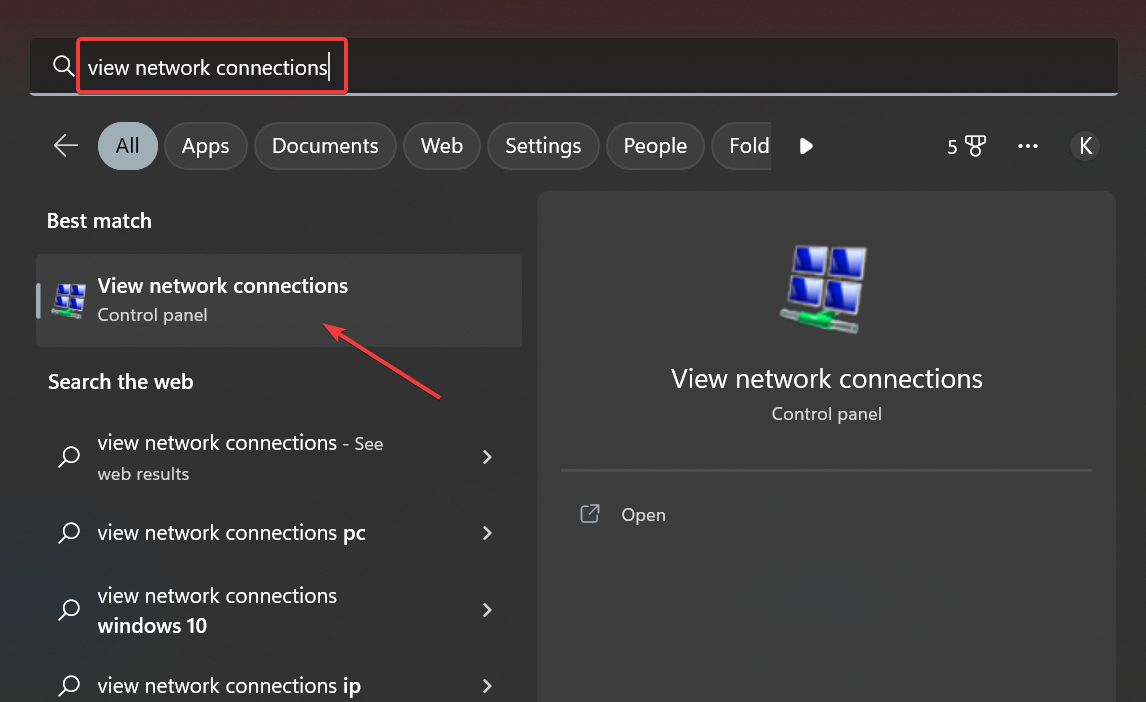Click search icon beside 'view network connections ip'
The height and width of the screenshot is (702, 1146).
69,685
